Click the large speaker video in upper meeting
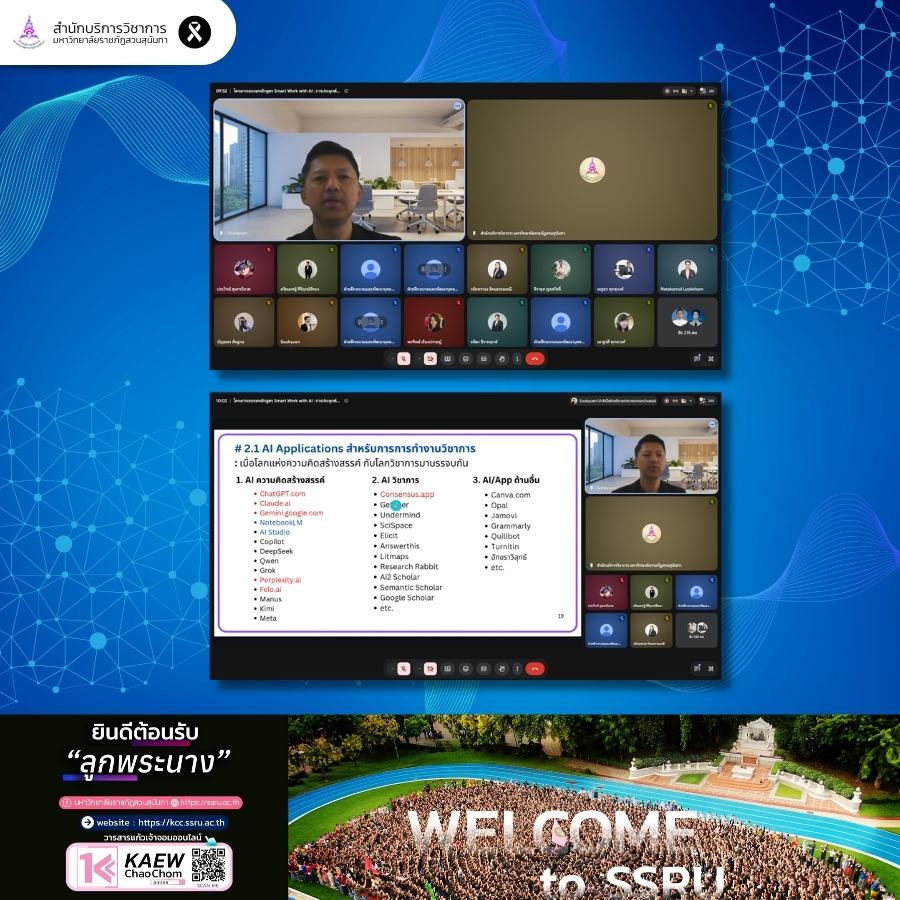Image resolution: width=900 pixels, height=900 pixels. 339,170
